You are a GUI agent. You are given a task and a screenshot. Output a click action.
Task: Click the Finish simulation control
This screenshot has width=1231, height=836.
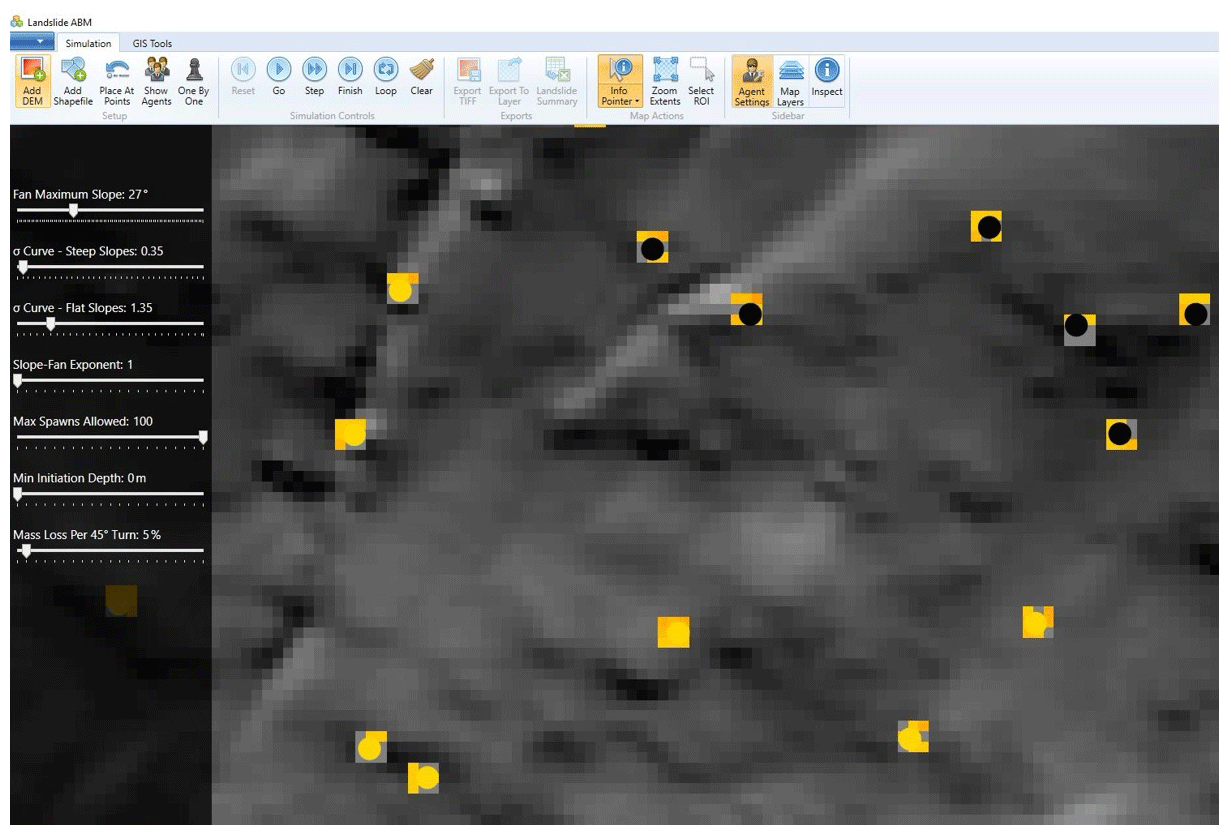click(350, 78)
